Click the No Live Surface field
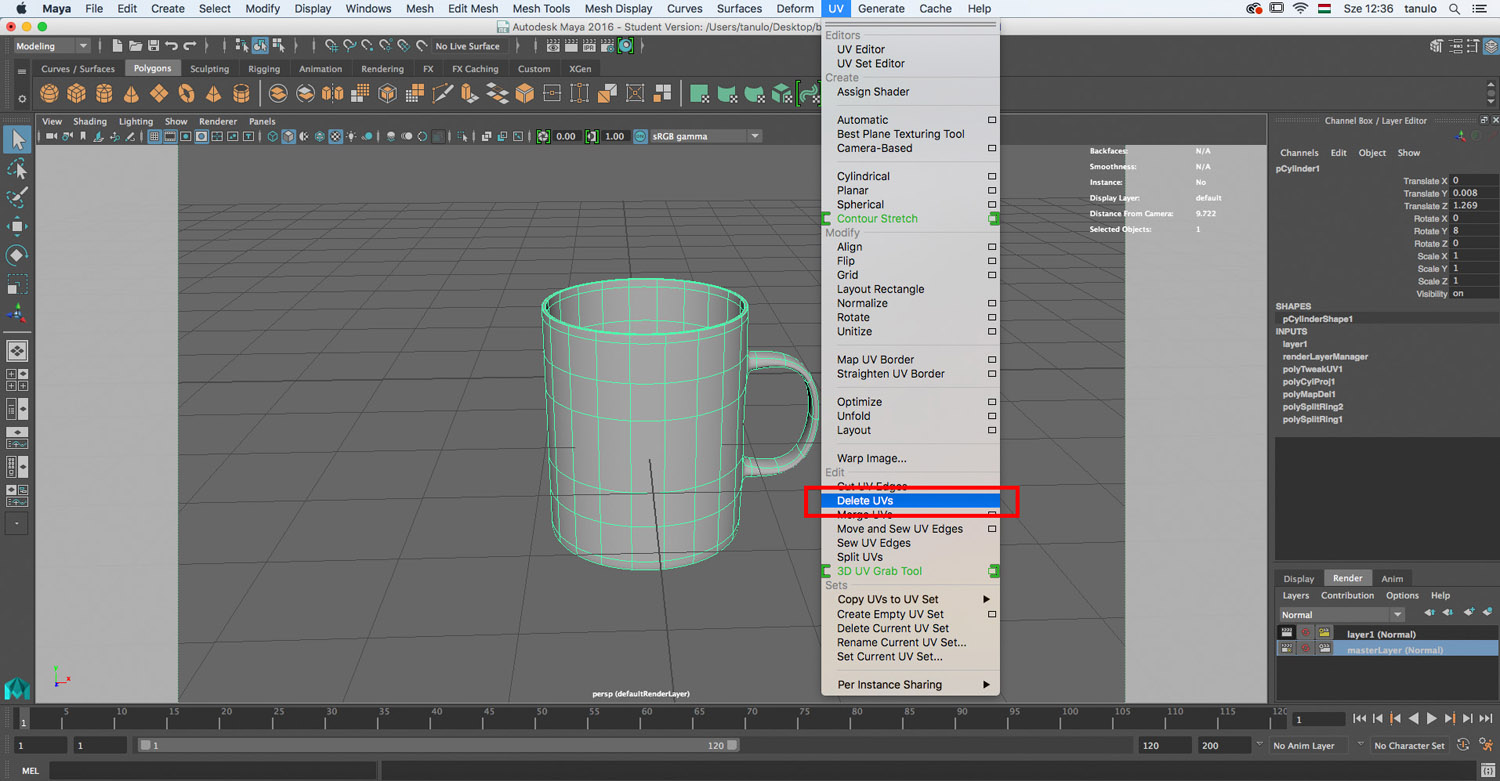 (467, 46)
